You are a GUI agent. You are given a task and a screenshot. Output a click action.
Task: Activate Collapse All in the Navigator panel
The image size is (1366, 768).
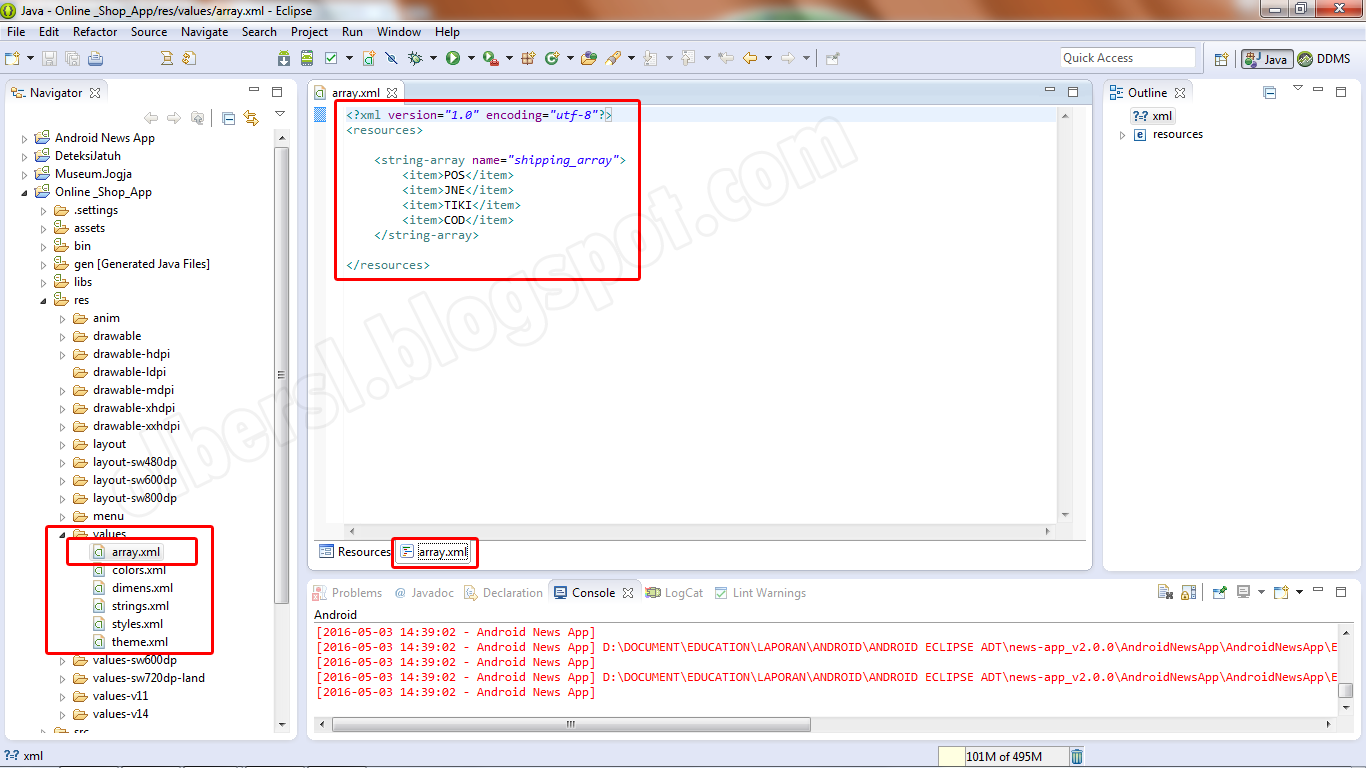coord(228,115)
